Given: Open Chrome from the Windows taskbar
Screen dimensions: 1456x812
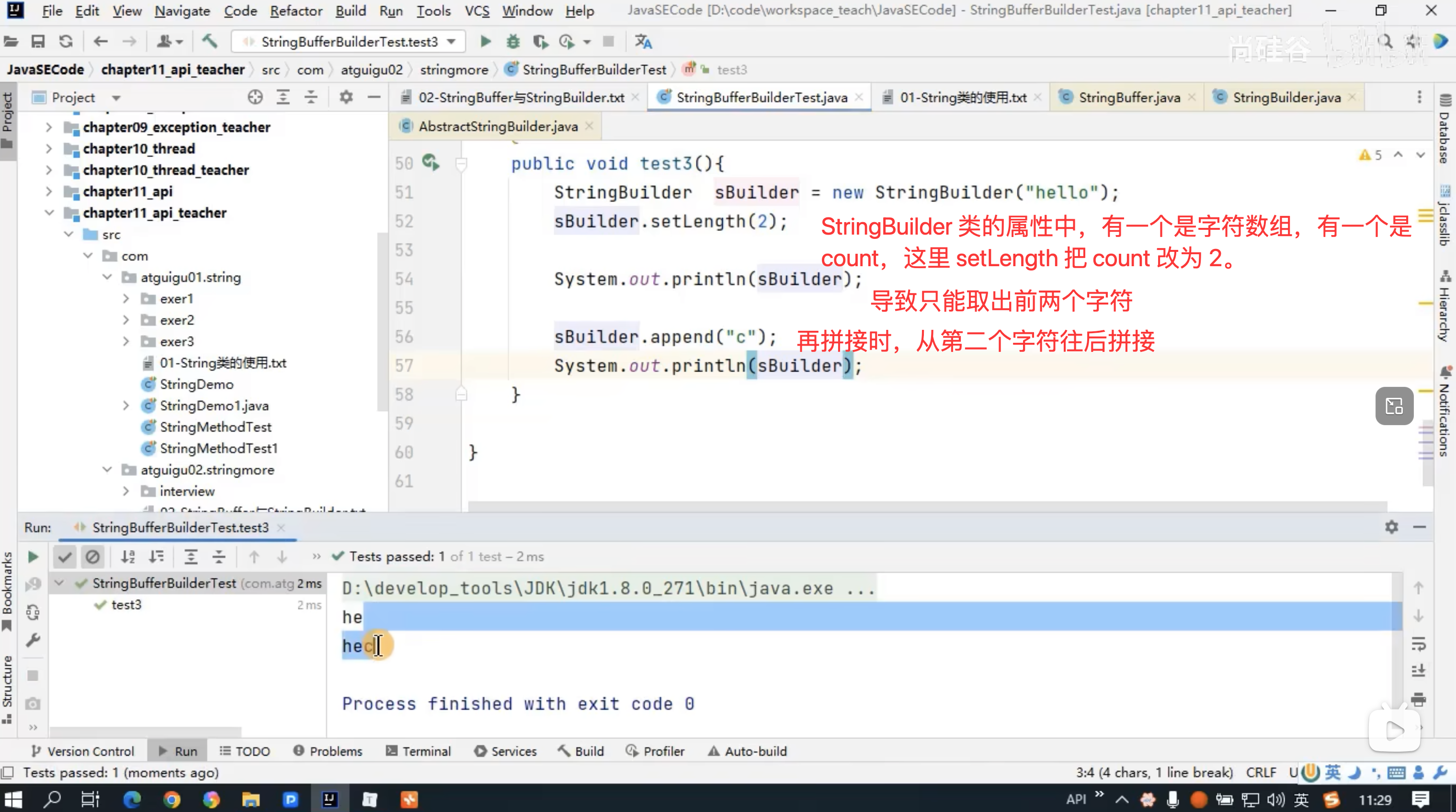Looking at the screenshot, I should point(172,799).
